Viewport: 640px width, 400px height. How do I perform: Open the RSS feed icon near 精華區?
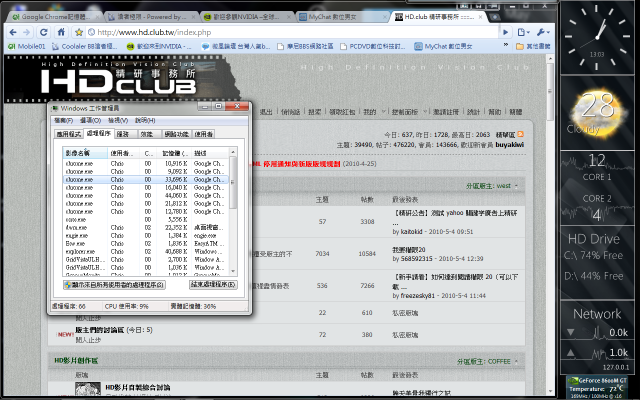pos(520,134)
